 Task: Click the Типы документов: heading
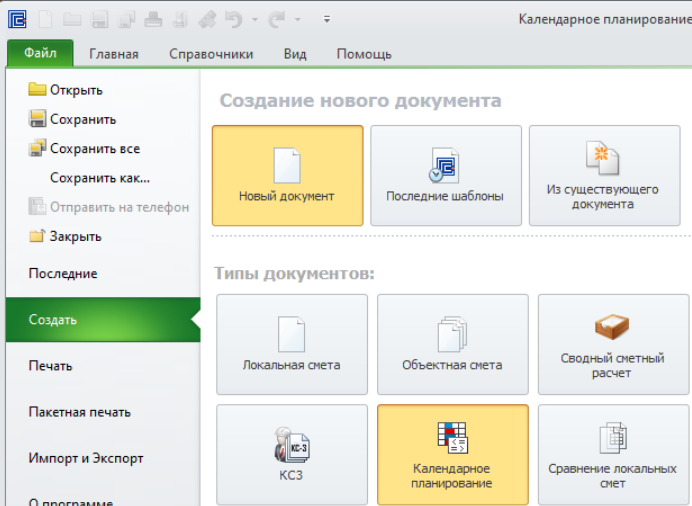294,274
